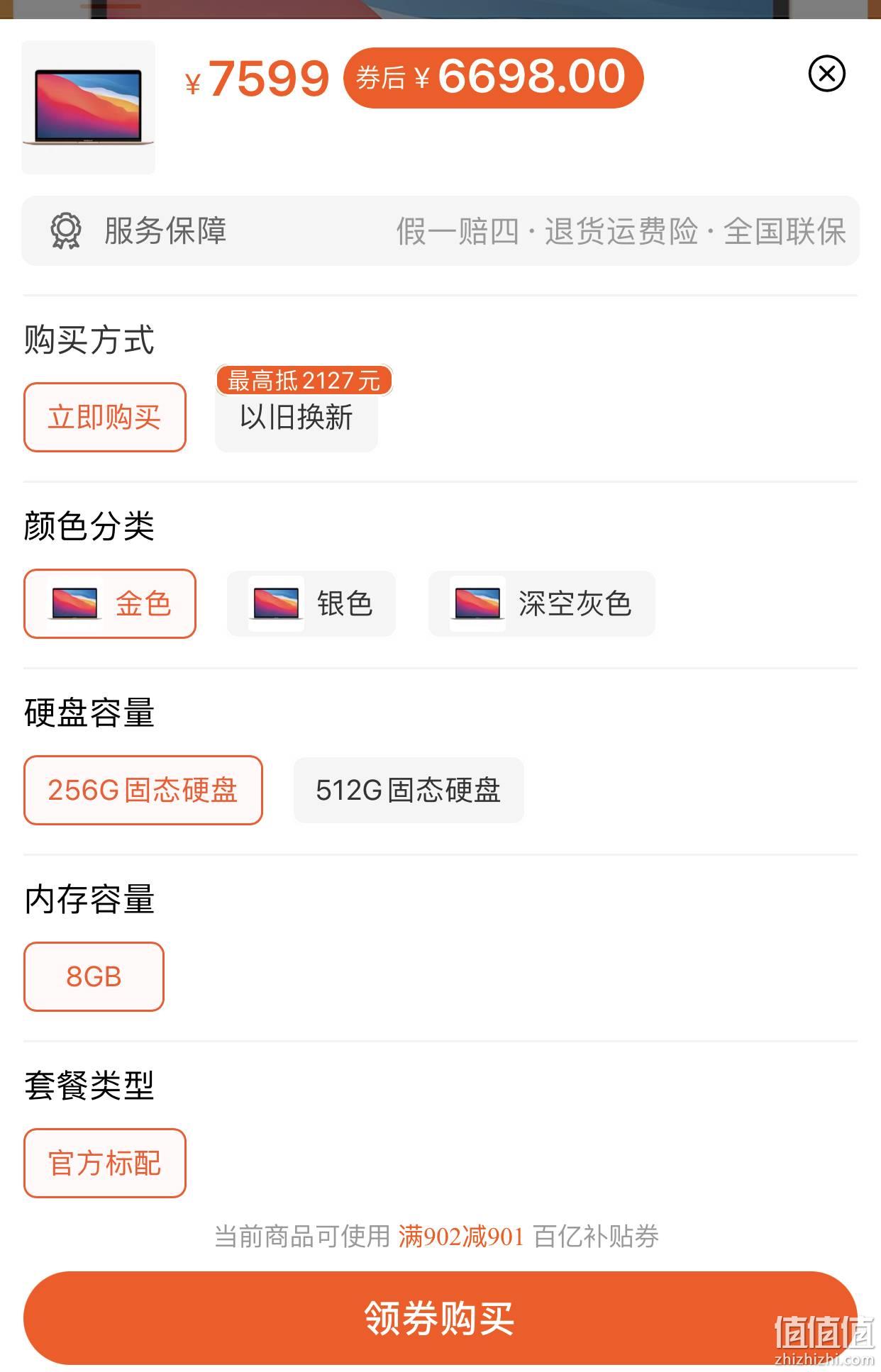The width and height of the screenshot is (881, 1372).
Task: Tap the silver color laptop icon
Action: [276, 603]
